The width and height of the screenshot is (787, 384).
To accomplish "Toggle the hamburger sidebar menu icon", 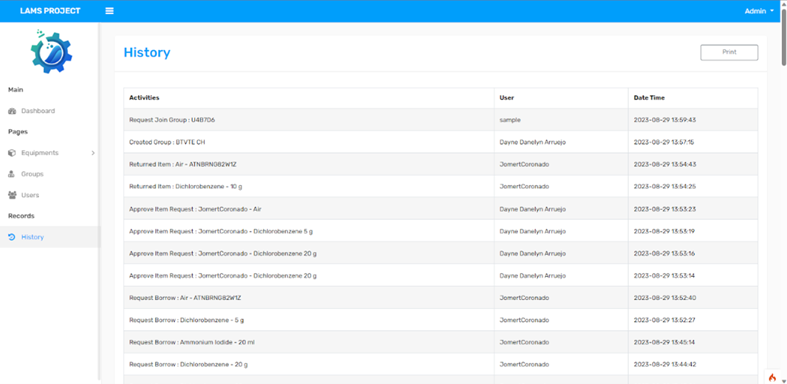I will [109, 11].
